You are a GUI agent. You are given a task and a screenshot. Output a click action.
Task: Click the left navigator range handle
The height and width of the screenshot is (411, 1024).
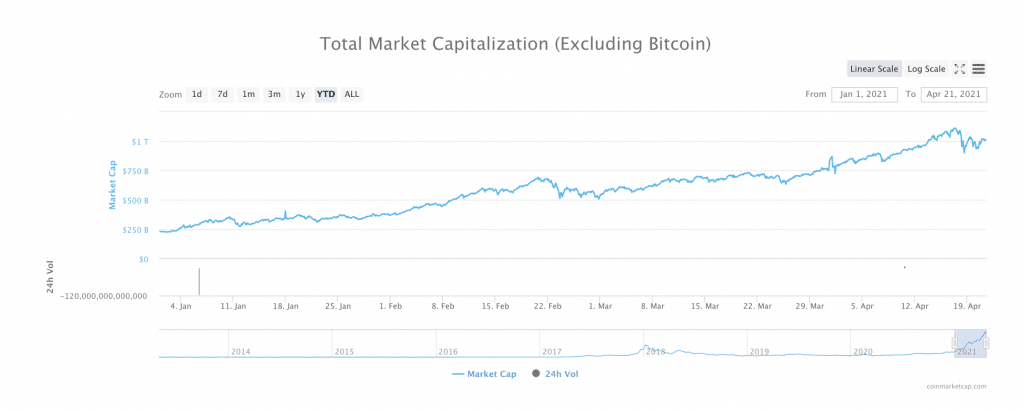tap(954, 343)
